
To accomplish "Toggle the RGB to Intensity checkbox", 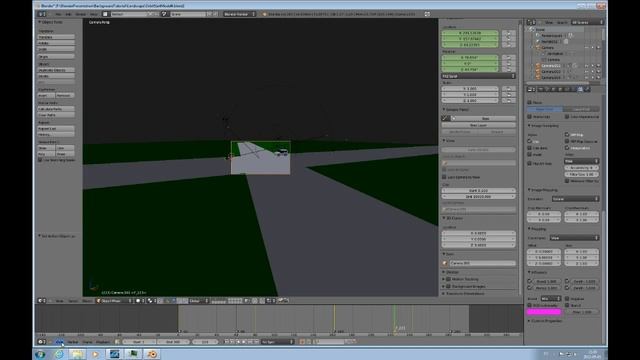I will tap(529, 305).
